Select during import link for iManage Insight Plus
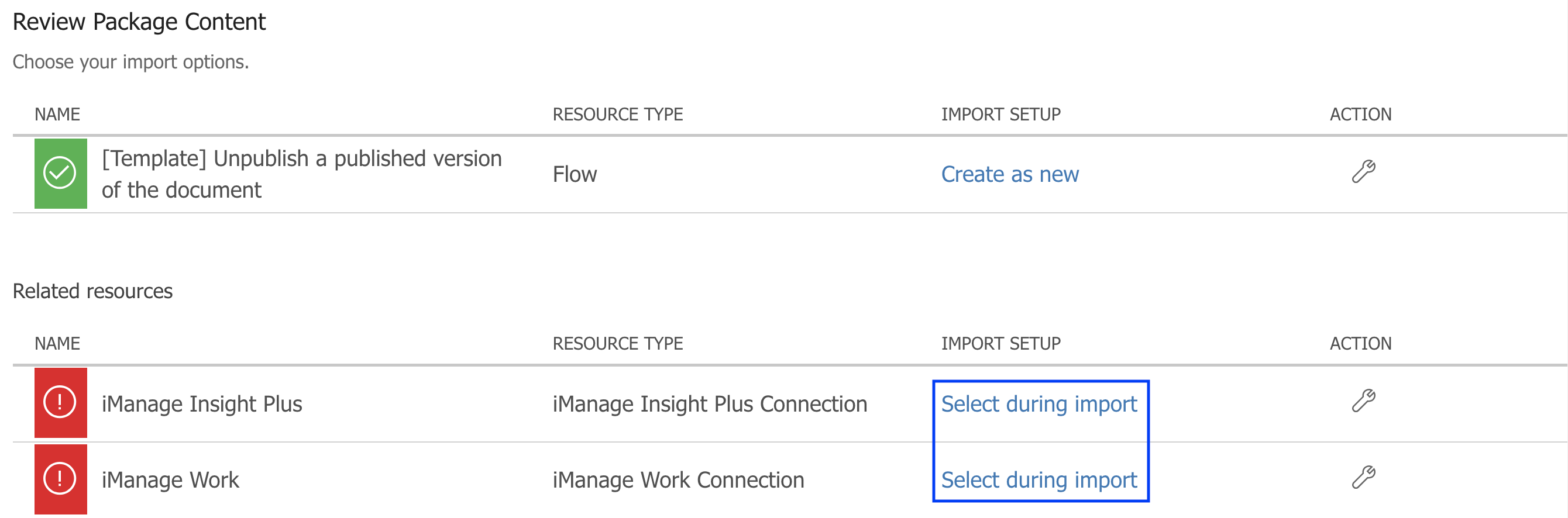 click(x=1039, y=405)
